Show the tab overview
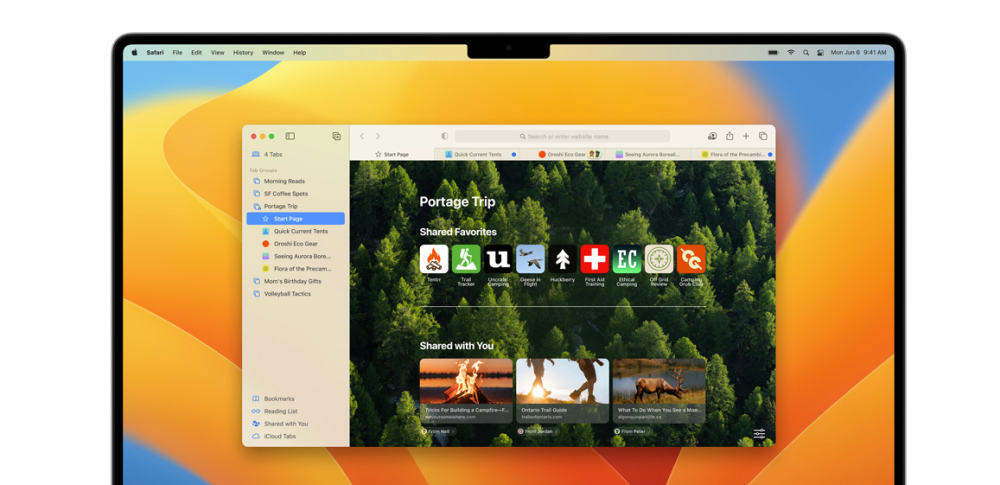 point(763,136)
